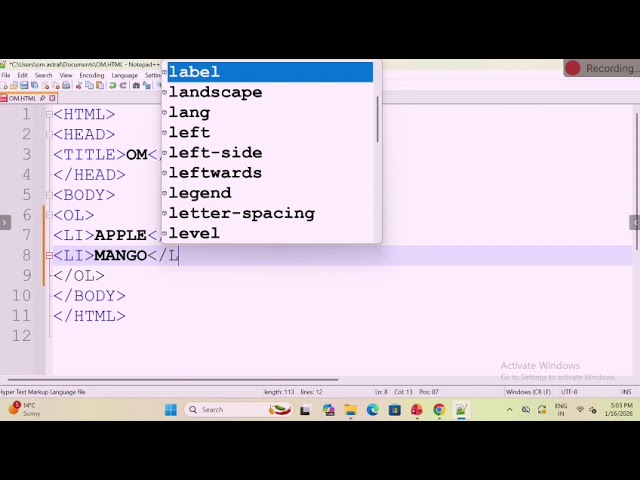Screen dimensions: 640x480
Task: Toggle the INS insert mode indicator
Action: (x=627, y=392)
